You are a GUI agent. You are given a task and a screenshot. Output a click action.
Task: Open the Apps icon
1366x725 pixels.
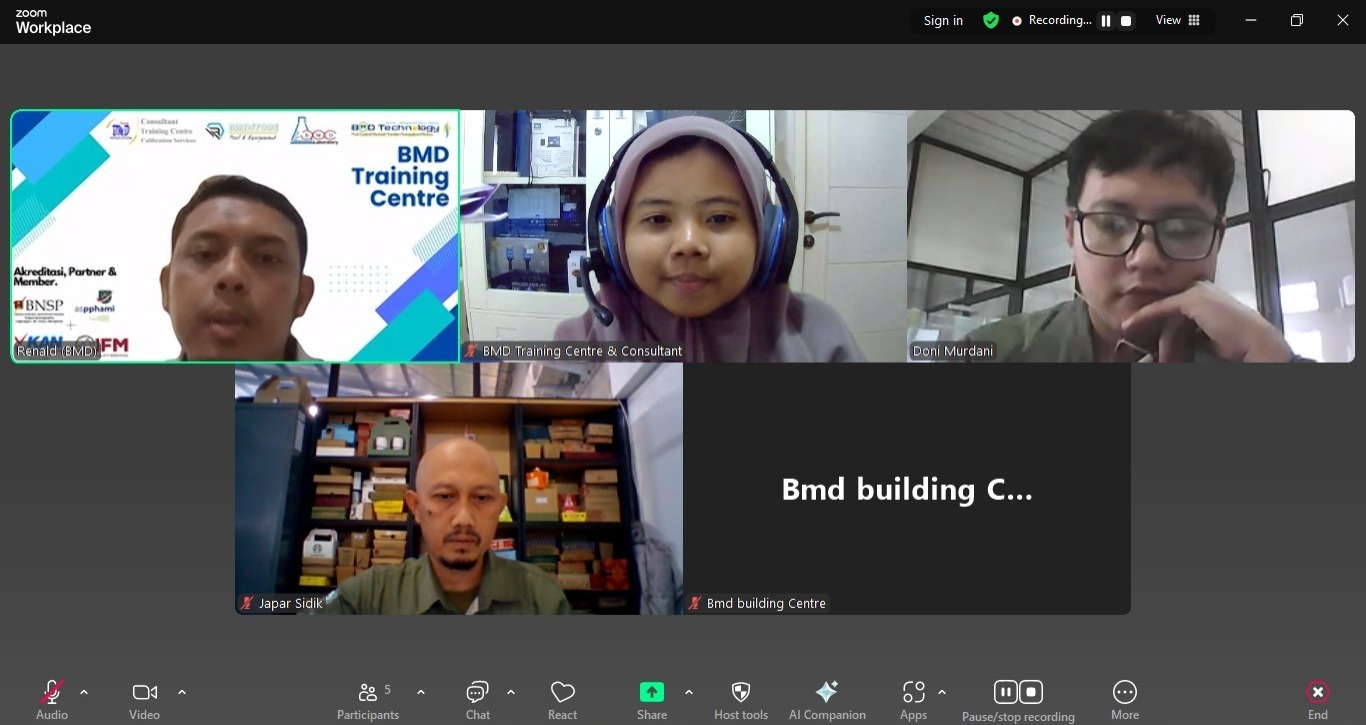pos(913,692)
